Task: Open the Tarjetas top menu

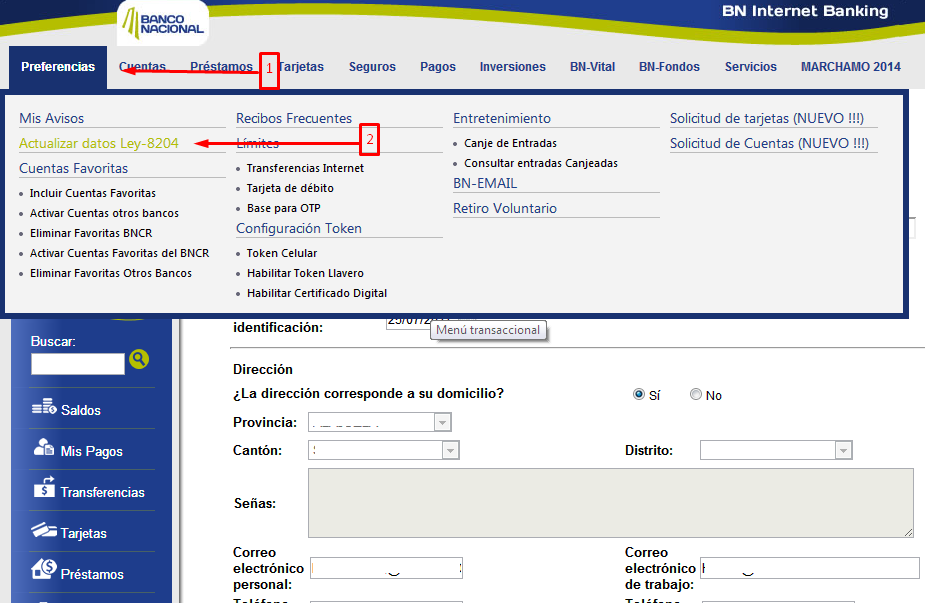Action: click(301, 67)
